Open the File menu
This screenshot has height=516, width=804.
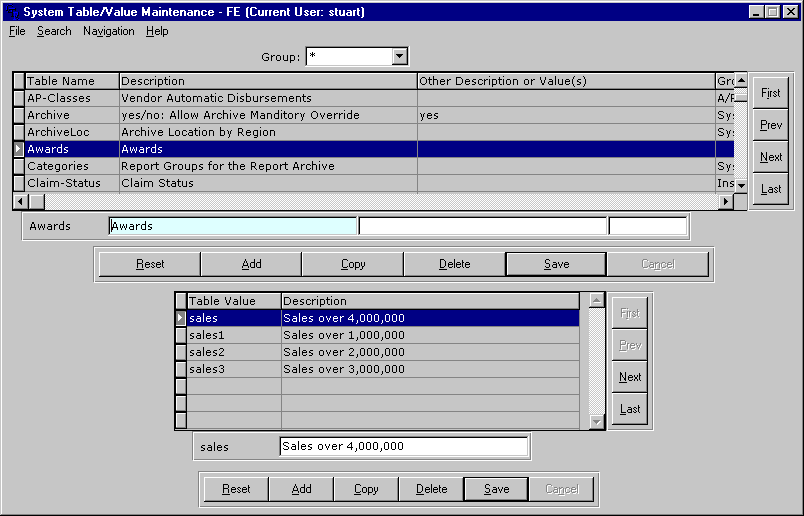pyautogui.click(x=16, y=31)
